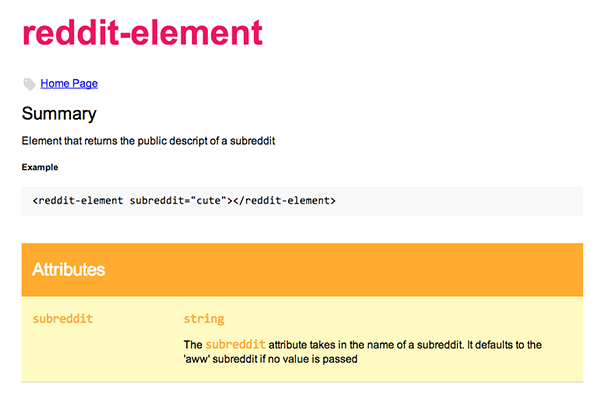This screenshot has width=600, height=410.
Task: Click the "cute" value in the code sample
Action: (x=209, y=201)
